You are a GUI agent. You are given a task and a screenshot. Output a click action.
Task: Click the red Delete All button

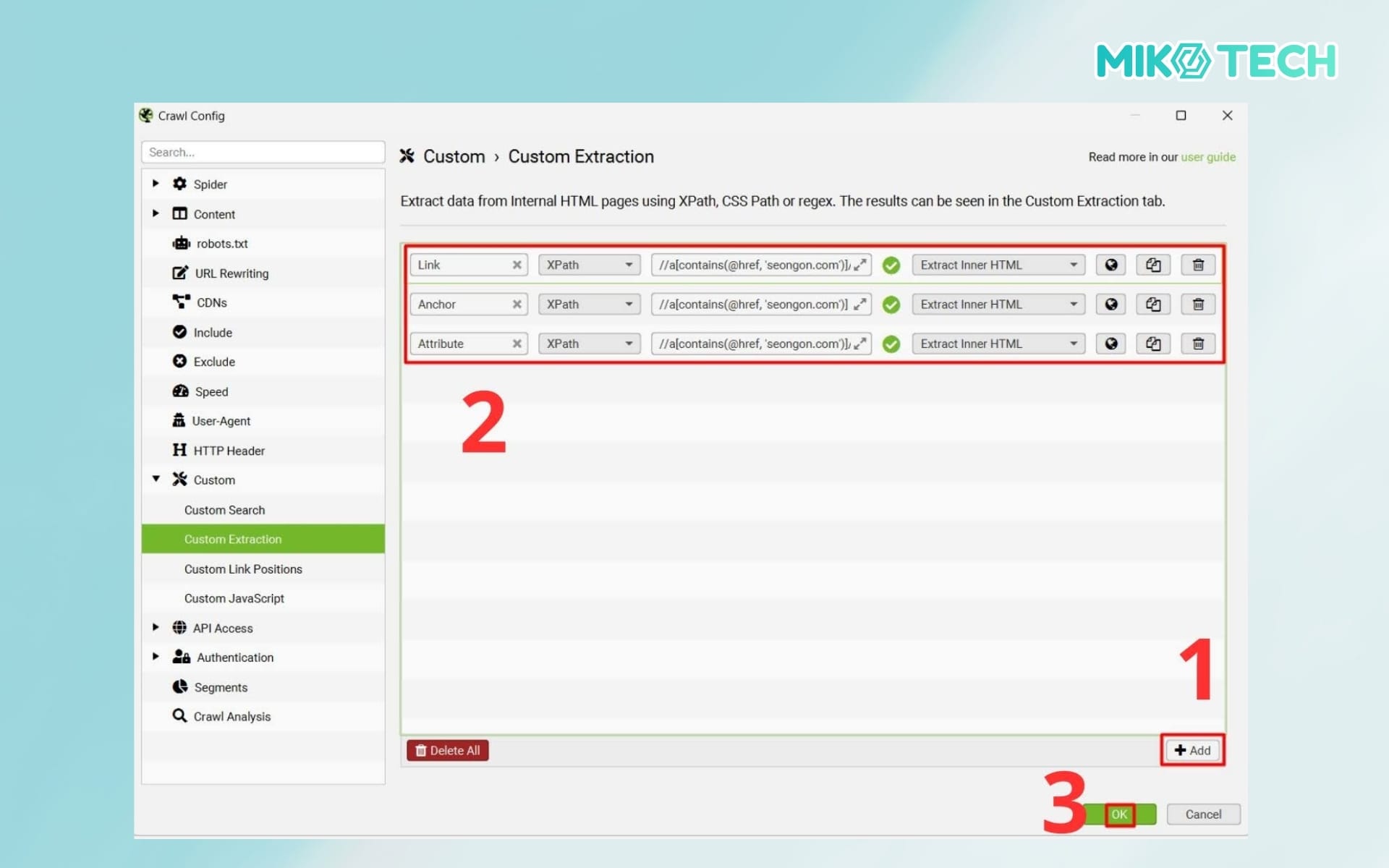[447, 750]
